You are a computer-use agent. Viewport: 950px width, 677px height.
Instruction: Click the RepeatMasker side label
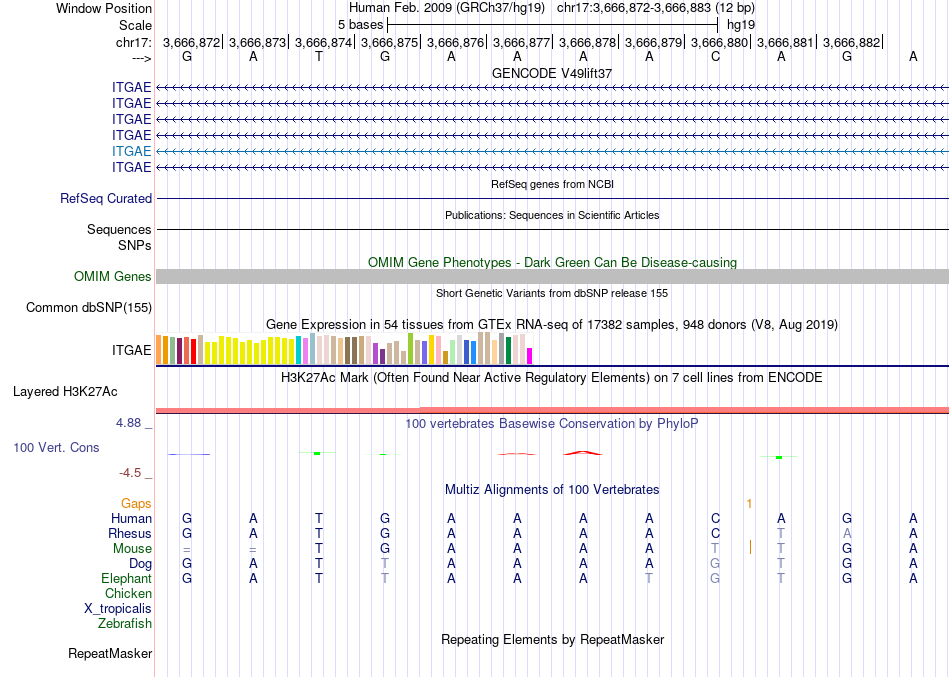(x=110, y=653)
